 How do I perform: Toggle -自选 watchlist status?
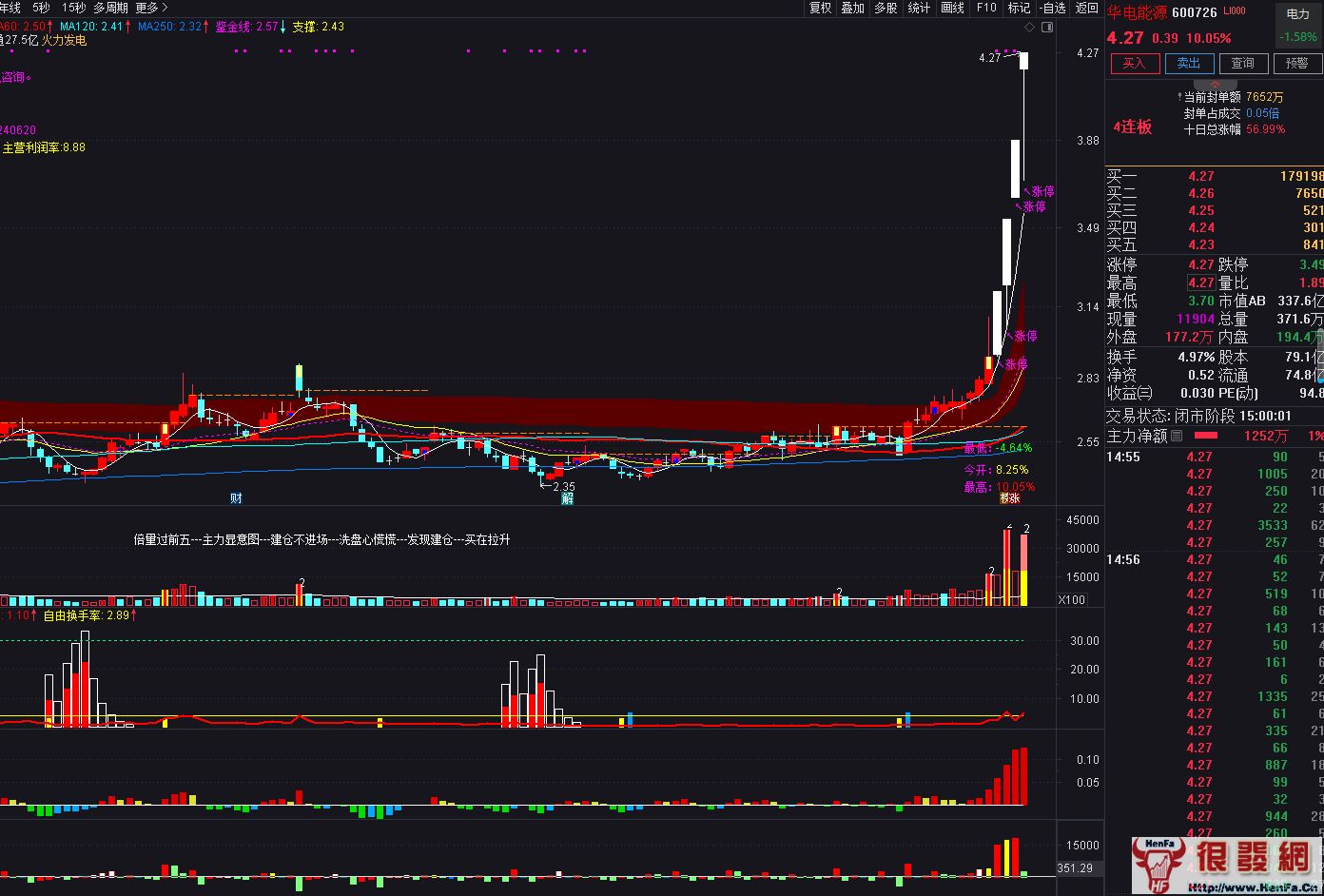1053,8
